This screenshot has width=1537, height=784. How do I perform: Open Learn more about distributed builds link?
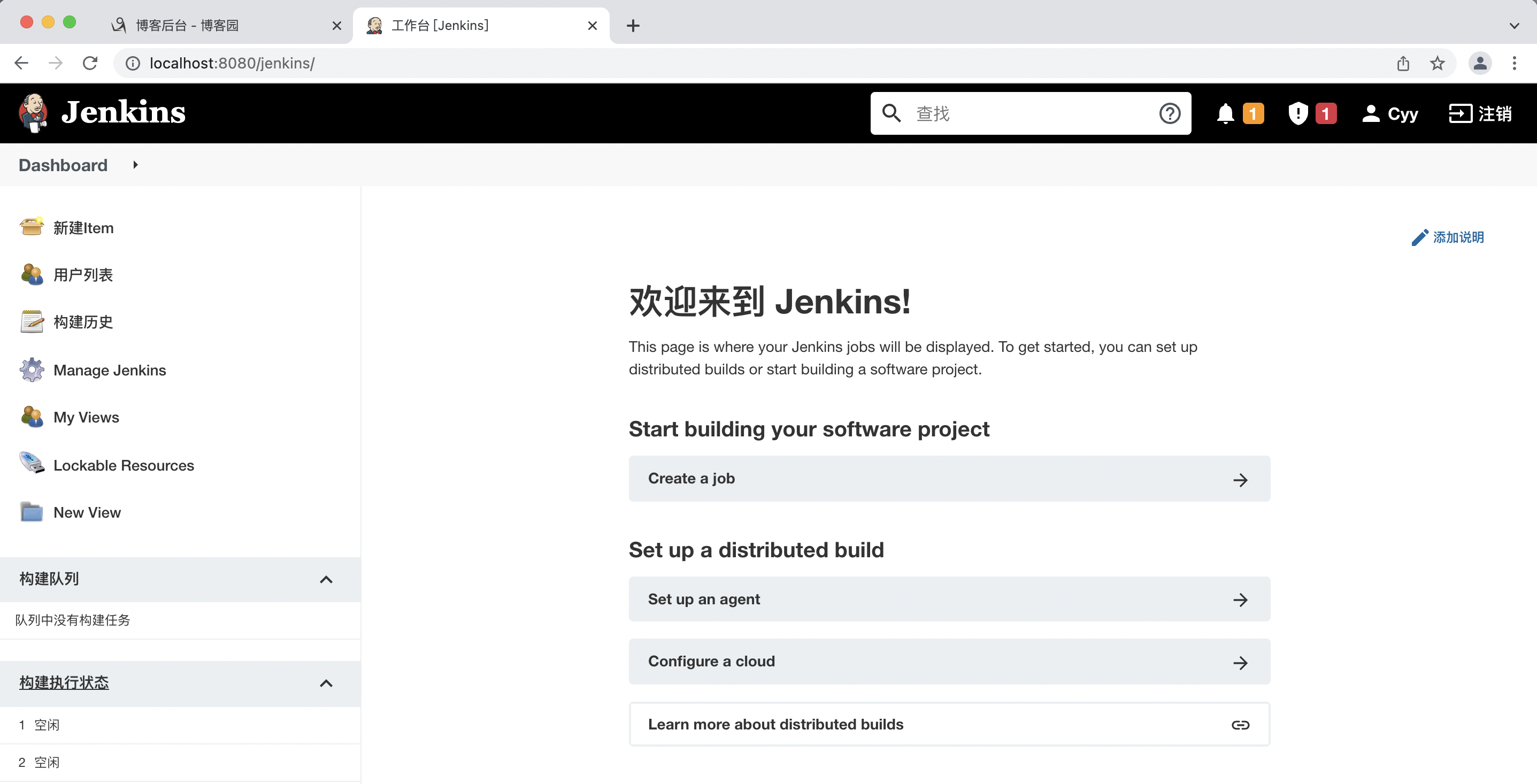[949, 724]
